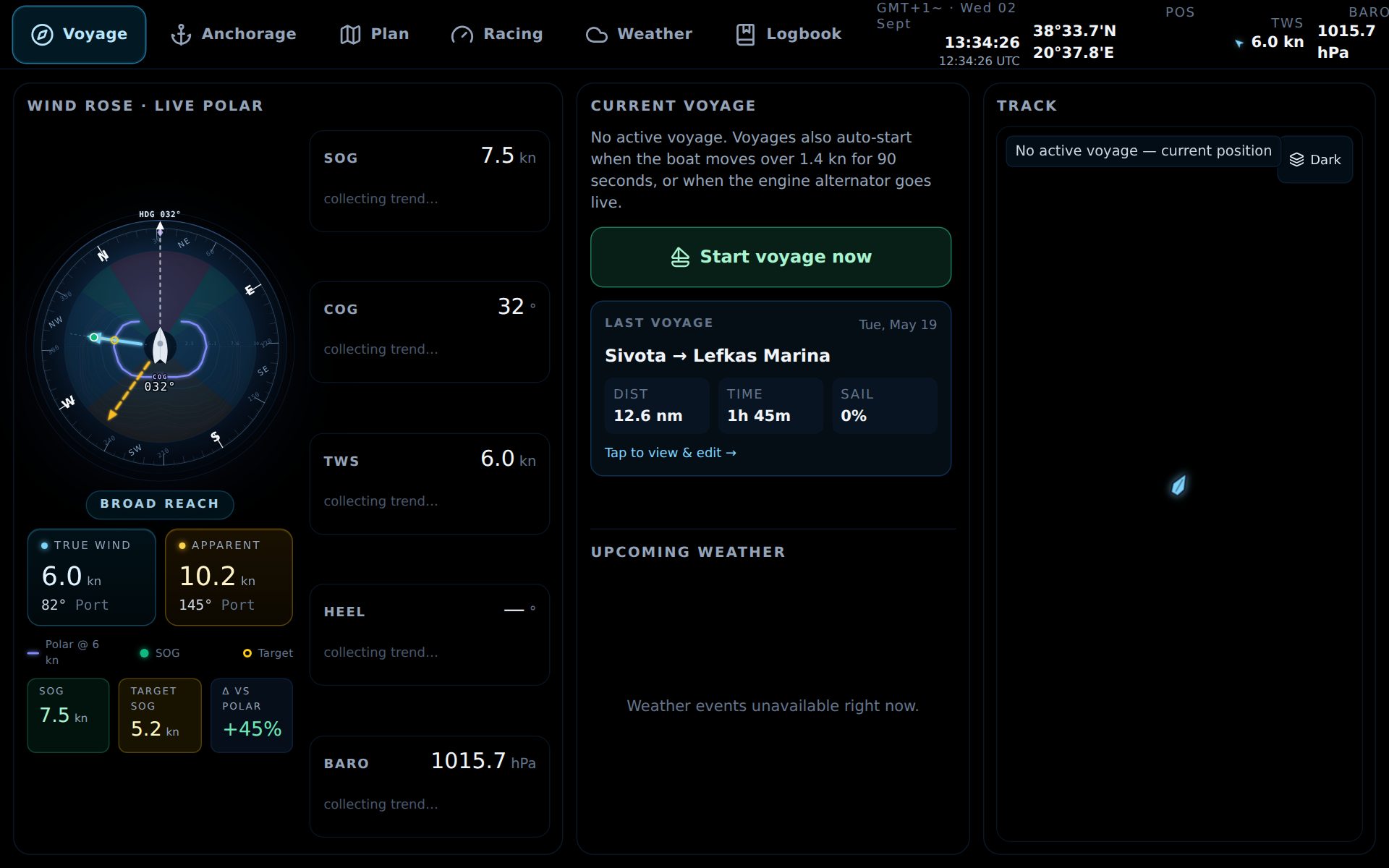Select the HEEL trend card
Screen dimensions: 1389x868
(430, 634)
